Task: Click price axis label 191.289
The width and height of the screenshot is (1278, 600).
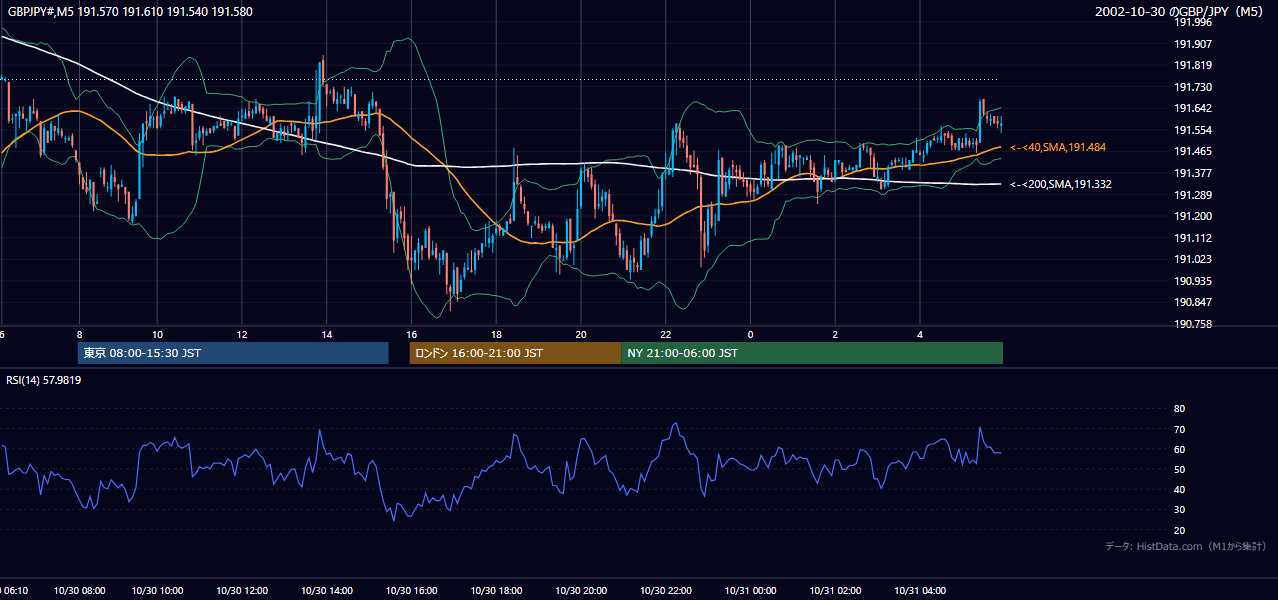Action: click(x=1192, y=195)
